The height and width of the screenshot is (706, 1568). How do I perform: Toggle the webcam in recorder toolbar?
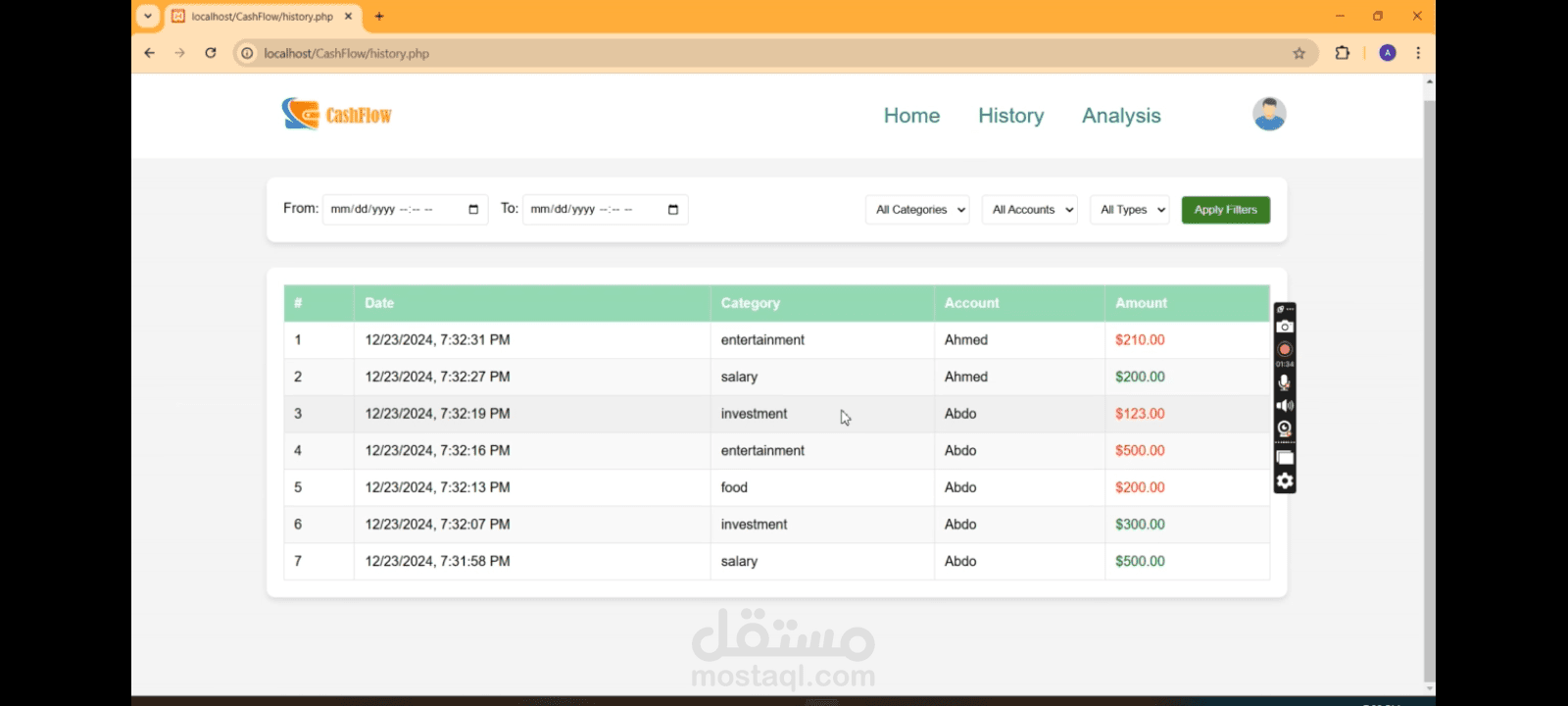(1285, 429)
